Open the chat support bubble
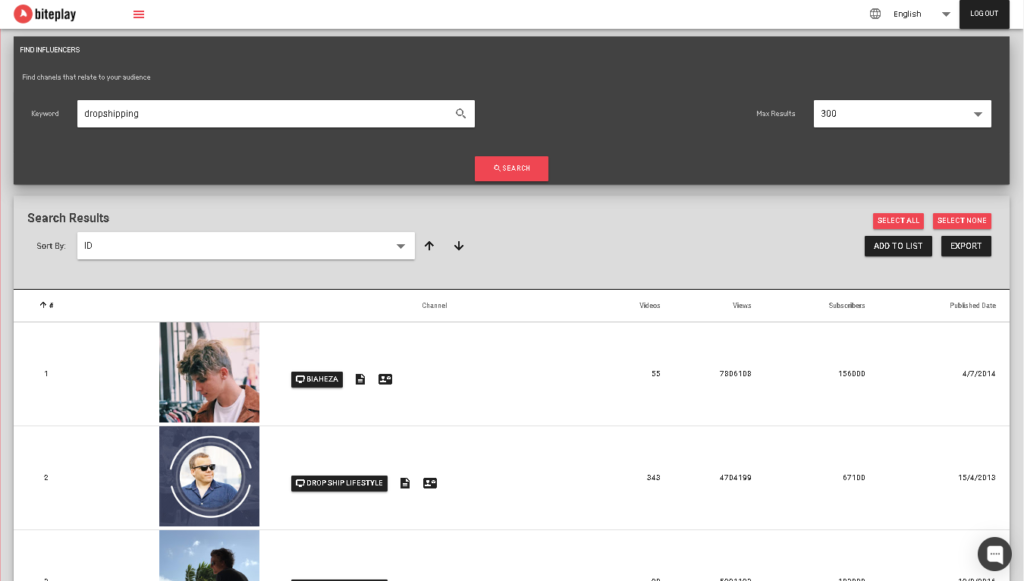1024x581 pixels. click(994, 554)
